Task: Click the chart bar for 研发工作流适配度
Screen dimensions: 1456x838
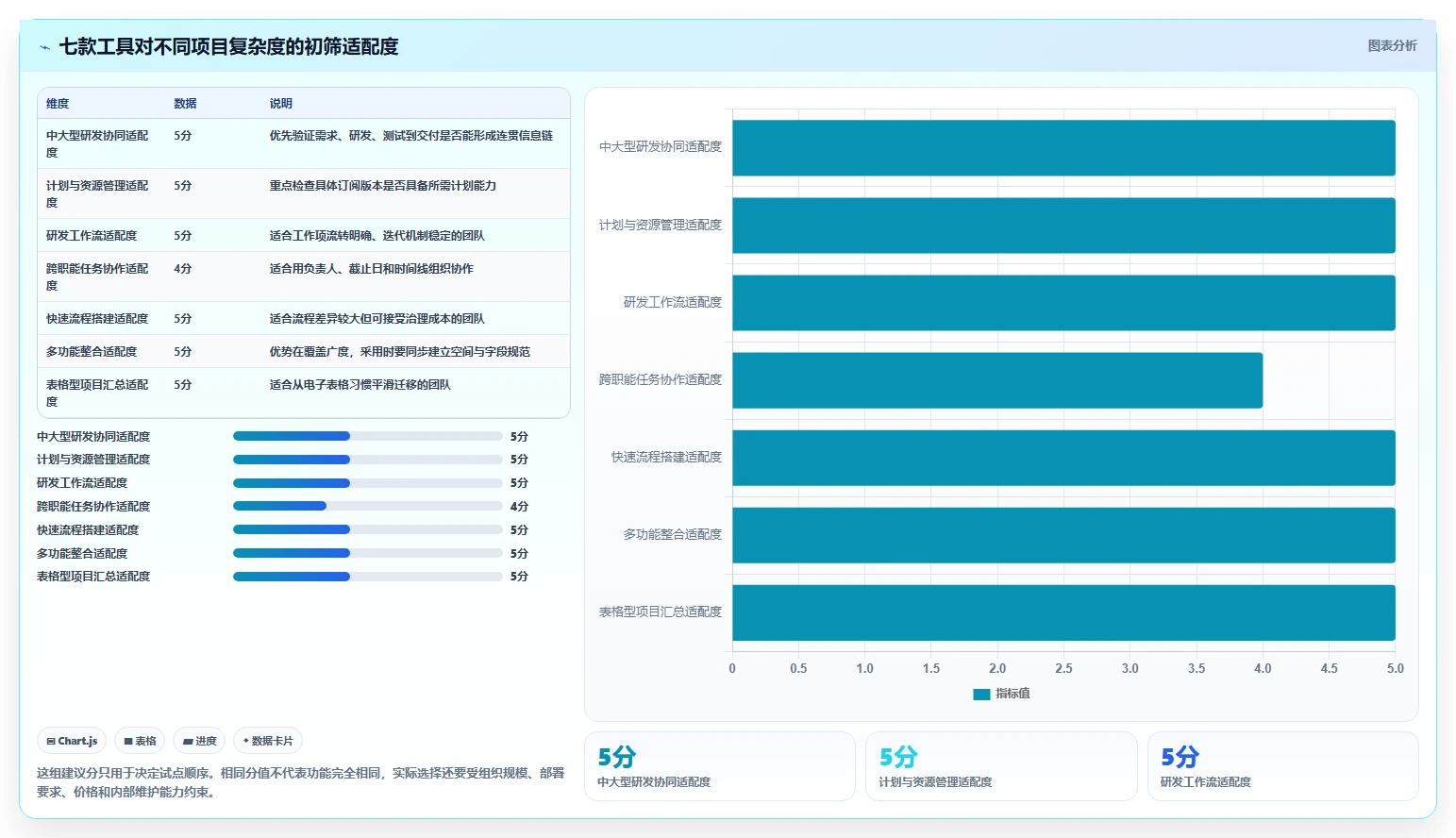Action: coord(1063,303)
